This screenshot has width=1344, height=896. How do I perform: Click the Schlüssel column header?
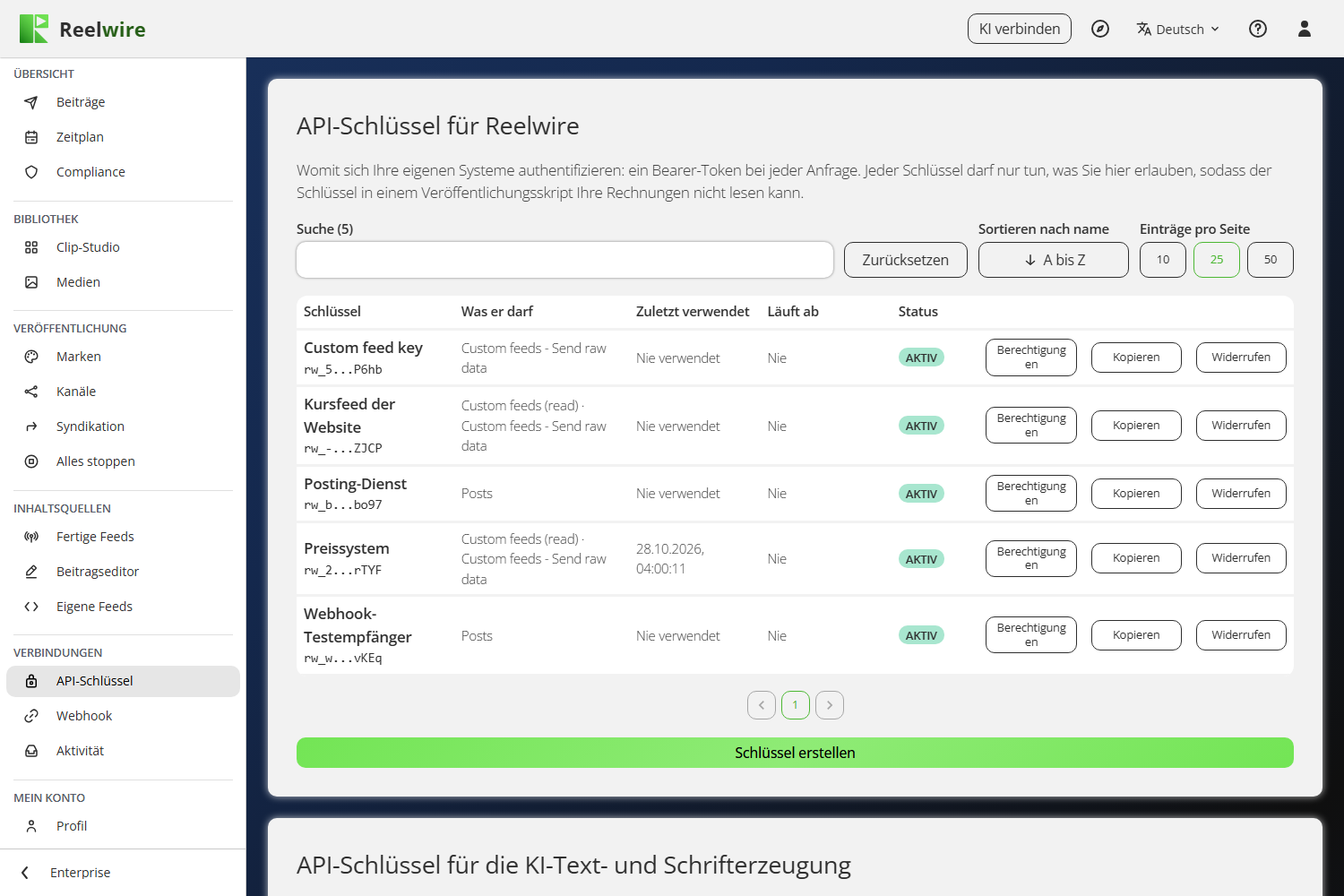tap(332, 312)
